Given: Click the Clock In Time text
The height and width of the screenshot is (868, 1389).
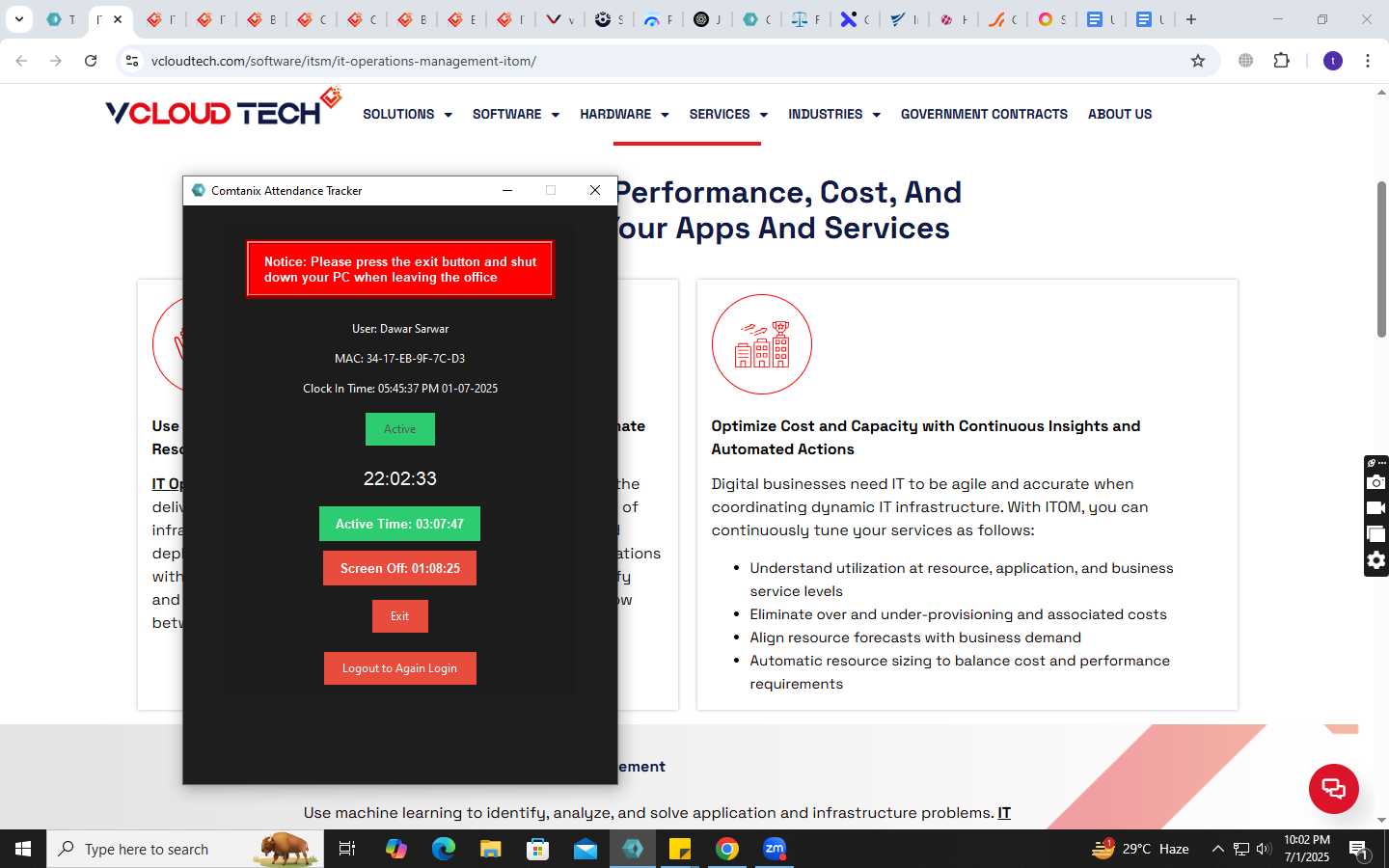Looking at the screenshot, I should point(400,389).
